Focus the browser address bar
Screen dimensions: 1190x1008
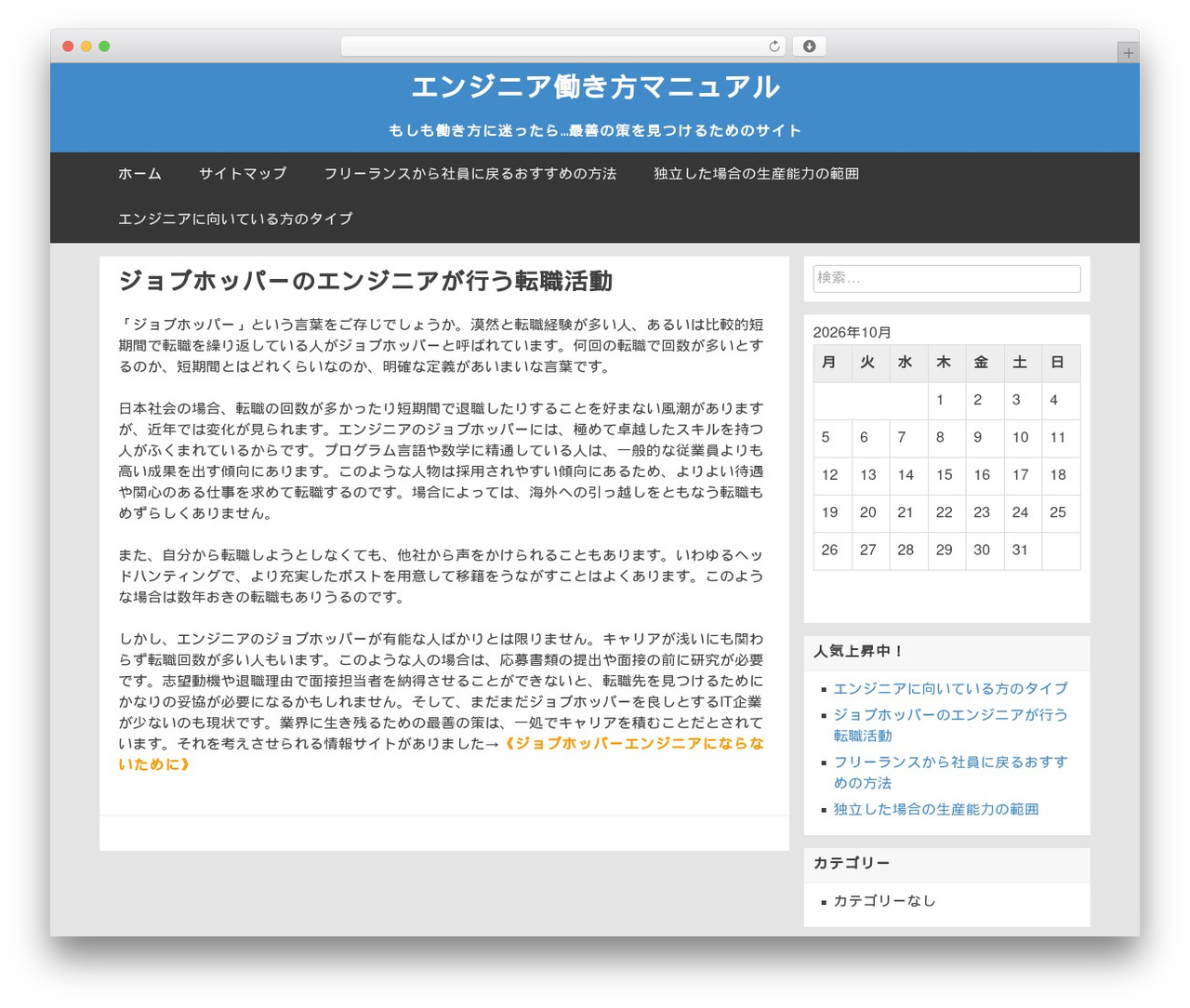pos(563,46)
